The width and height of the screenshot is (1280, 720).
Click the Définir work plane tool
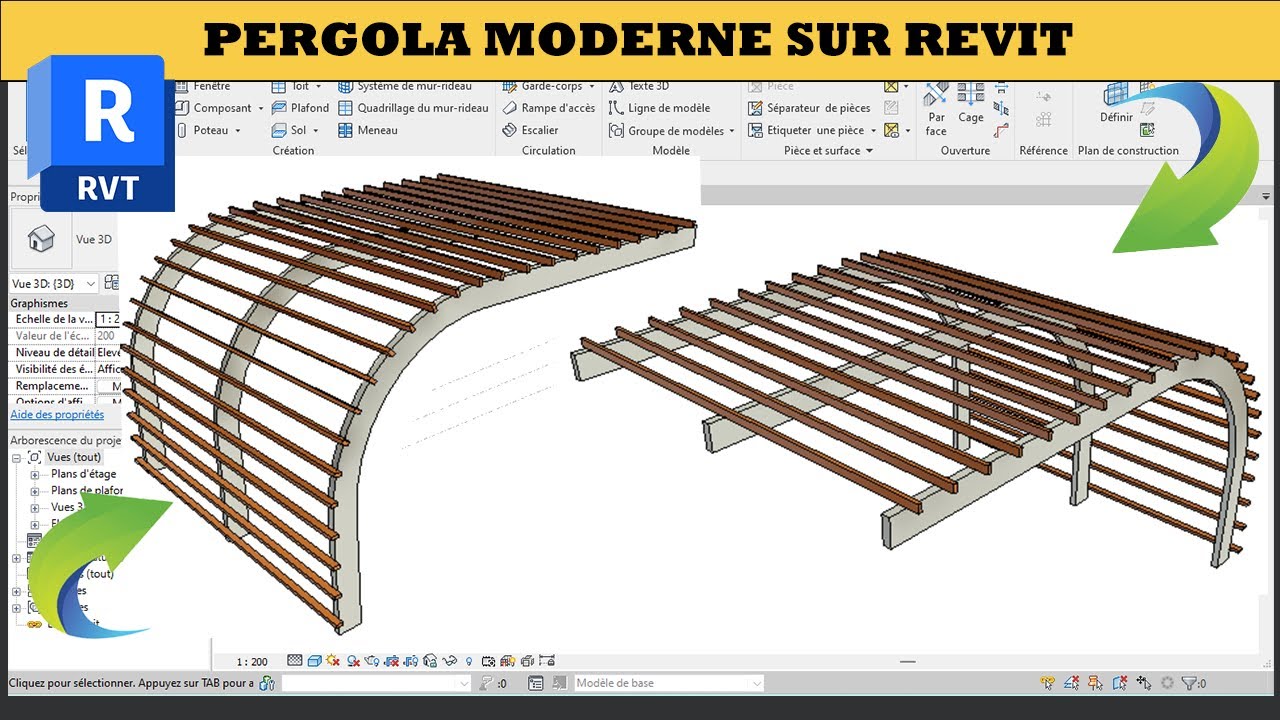coord(1116,104)
